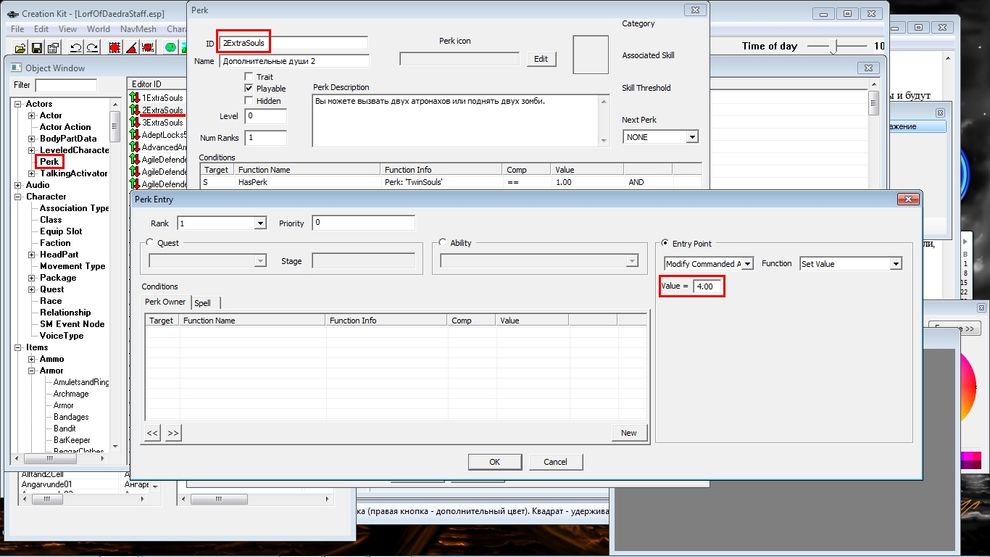Click the Save plugin toolbar icon
990x557 pixels.
click(x=38, y=47)
